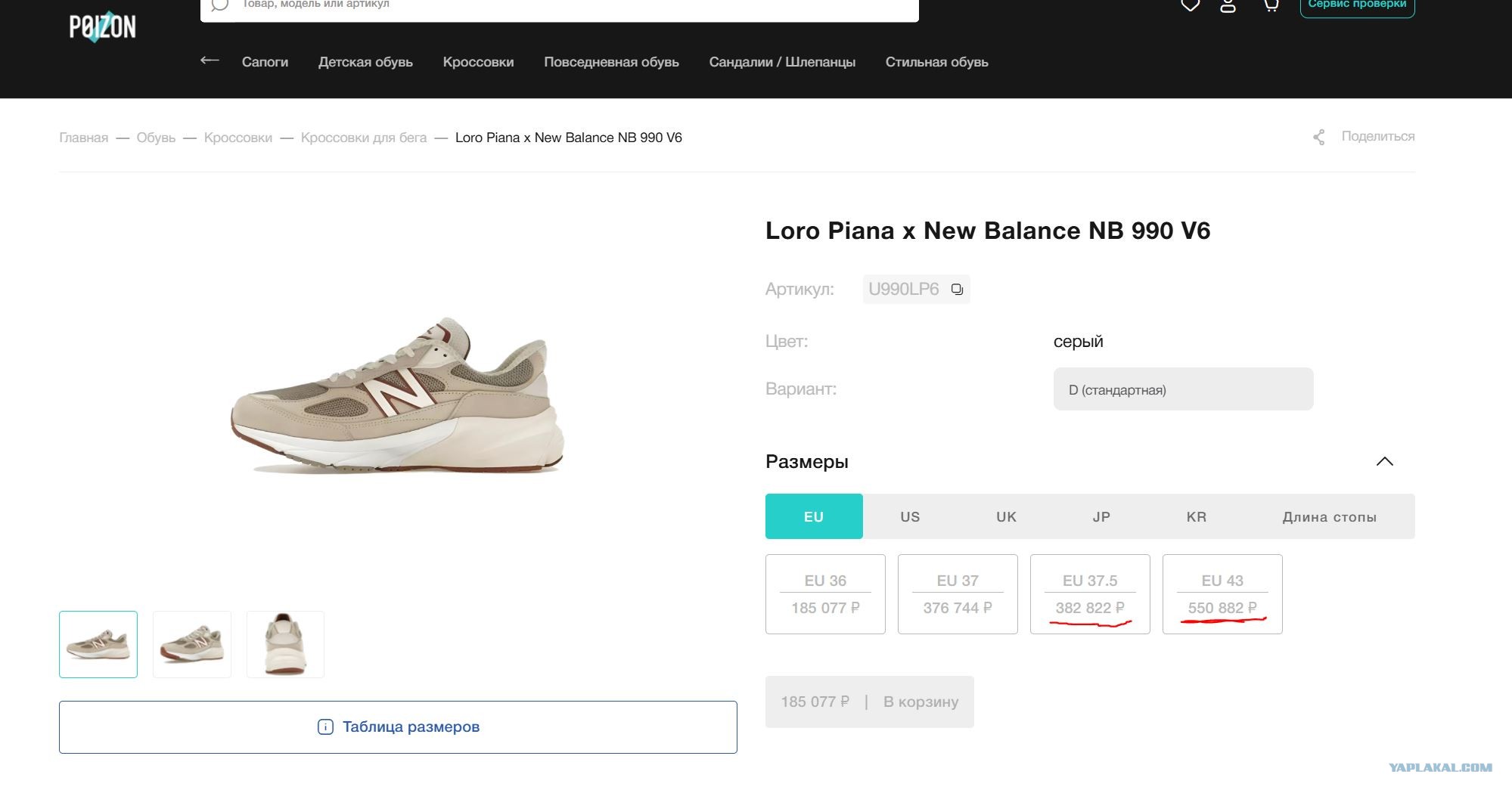Open the Кроссовки category menu item
Screen dimensions: 1512x790
[478, 62]
